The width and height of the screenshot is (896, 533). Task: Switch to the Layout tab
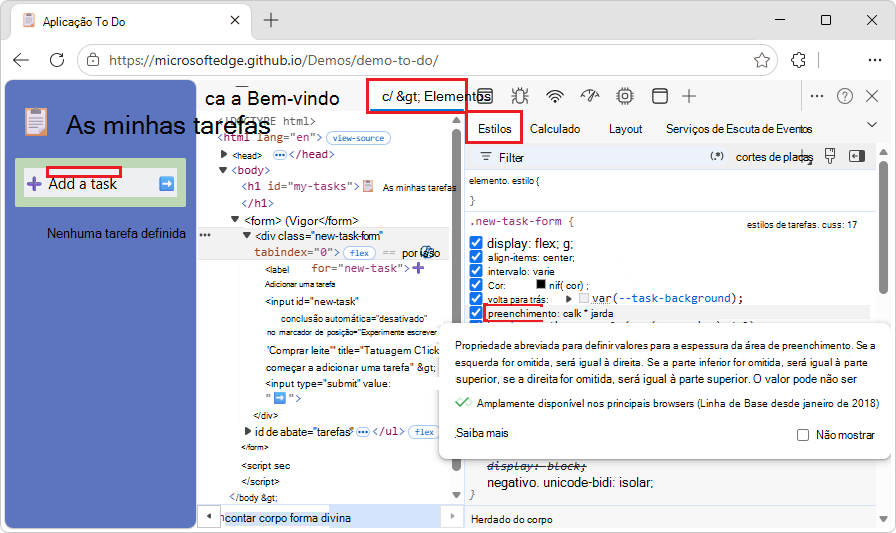tap(625, 129)
